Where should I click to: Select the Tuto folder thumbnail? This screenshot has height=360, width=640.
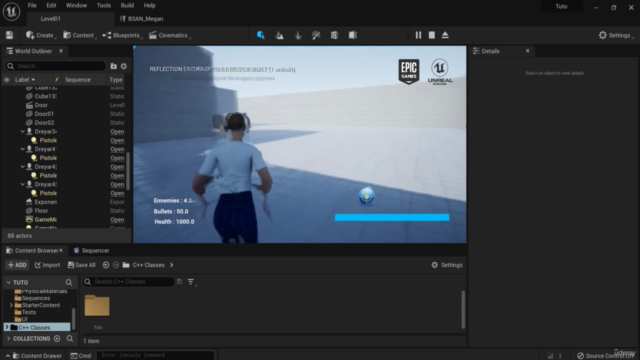pyautogui.click(x=97, y=305)
